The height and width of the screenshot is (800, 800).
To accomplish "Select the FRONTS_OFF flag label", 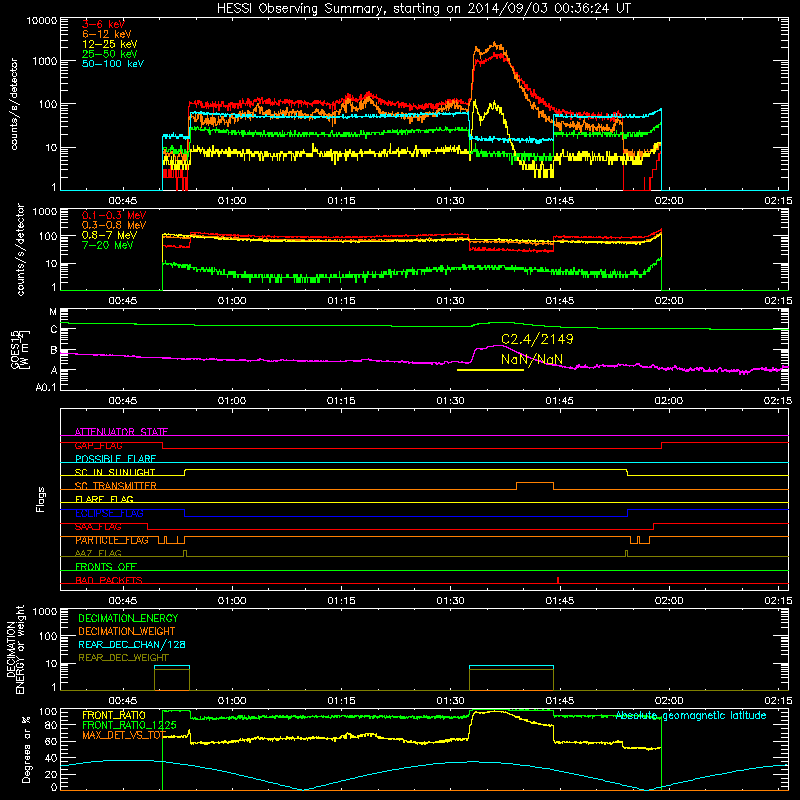I will 106,567.
